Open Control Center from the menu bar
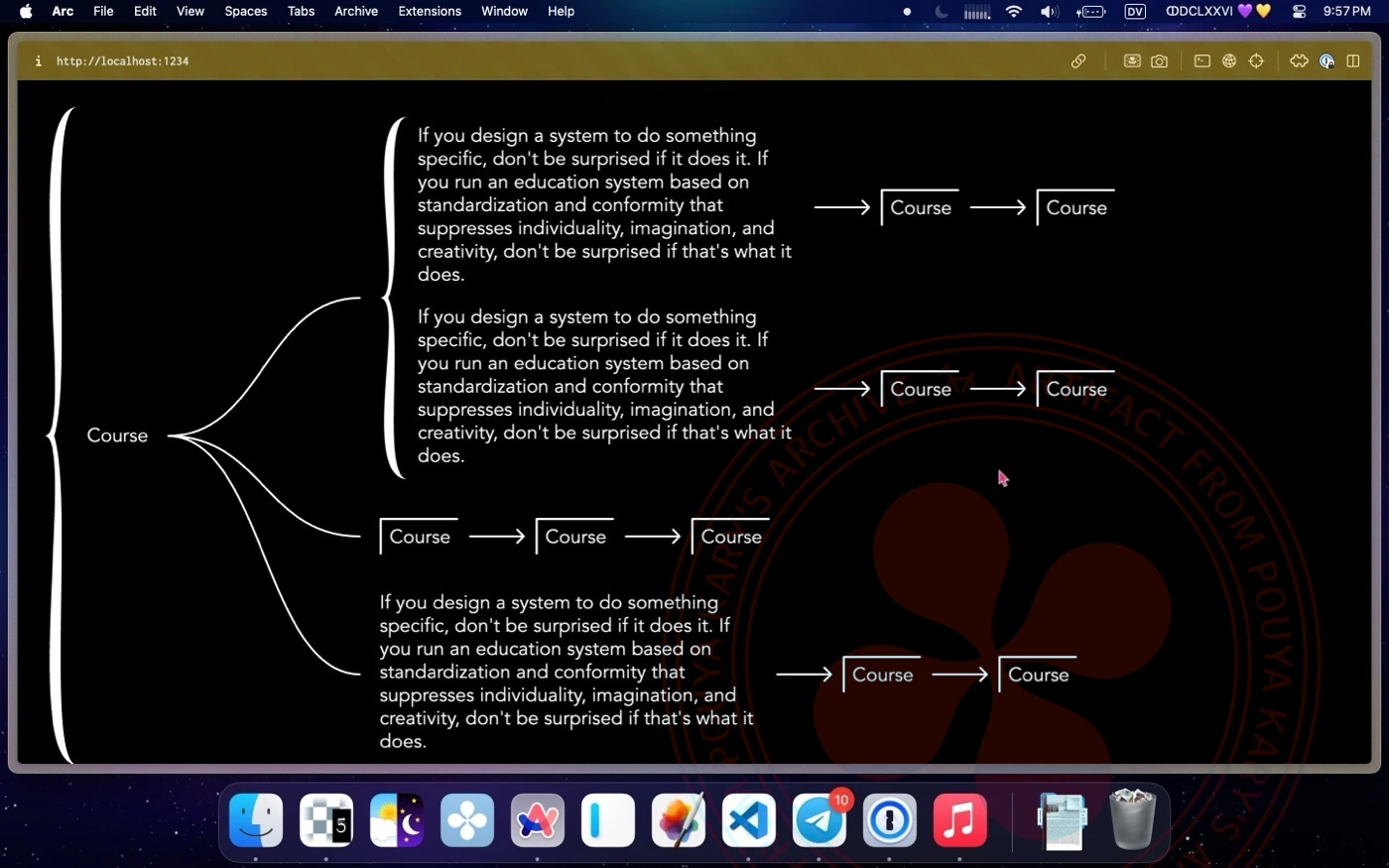The image size is (1389, 868). [1299, 11]
